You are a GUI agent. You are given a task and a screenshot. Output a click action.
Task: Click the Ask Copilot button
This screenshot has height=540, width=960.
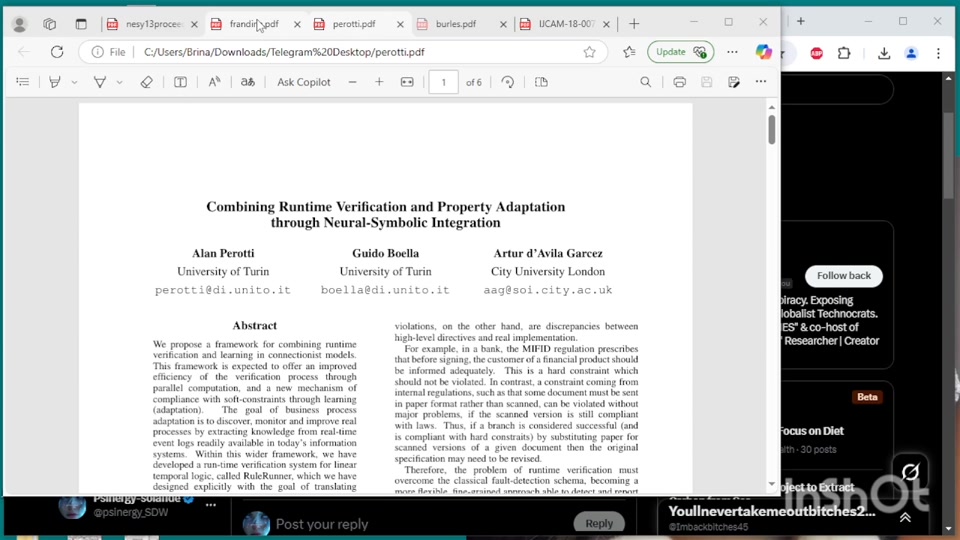[304, 82]
